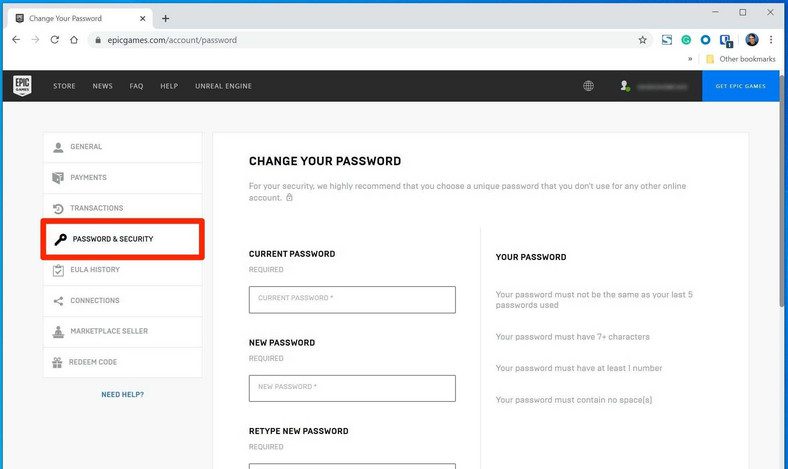Open the Transactions section
Screen dimensions: 788x469
tap(123, 209)
